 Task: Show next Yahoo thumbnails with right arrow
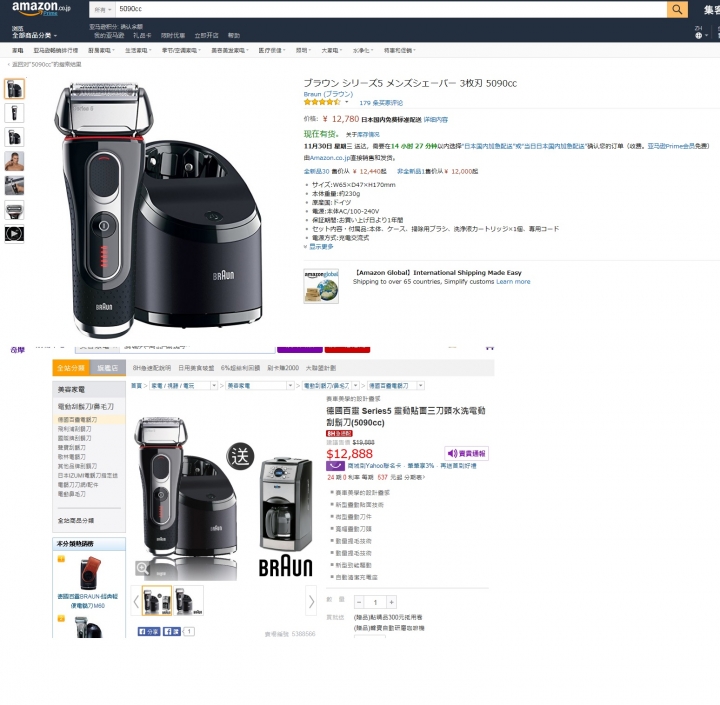[x=311, y=601]
